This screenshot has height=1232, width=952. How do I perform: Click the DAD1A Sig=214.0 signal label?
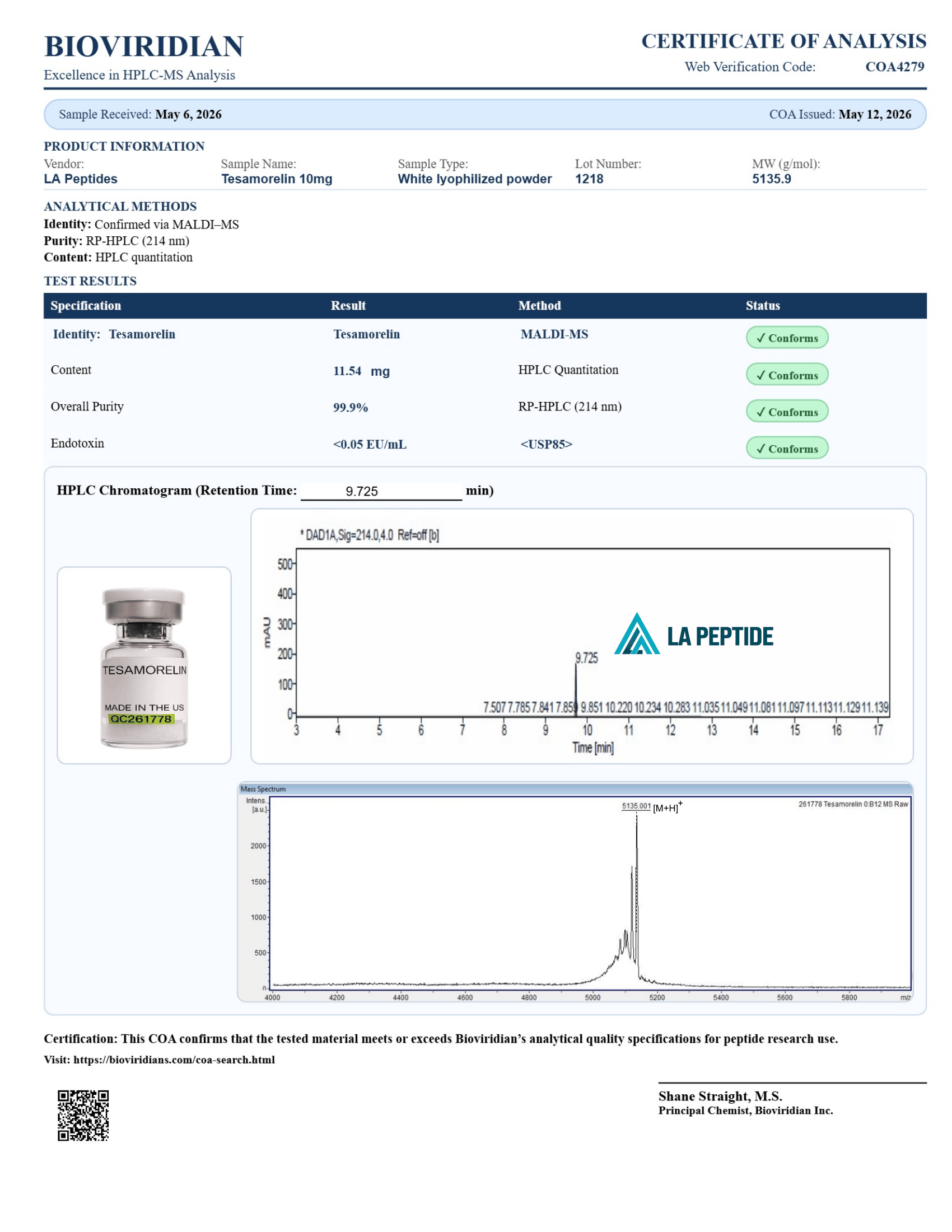[370, 535]
